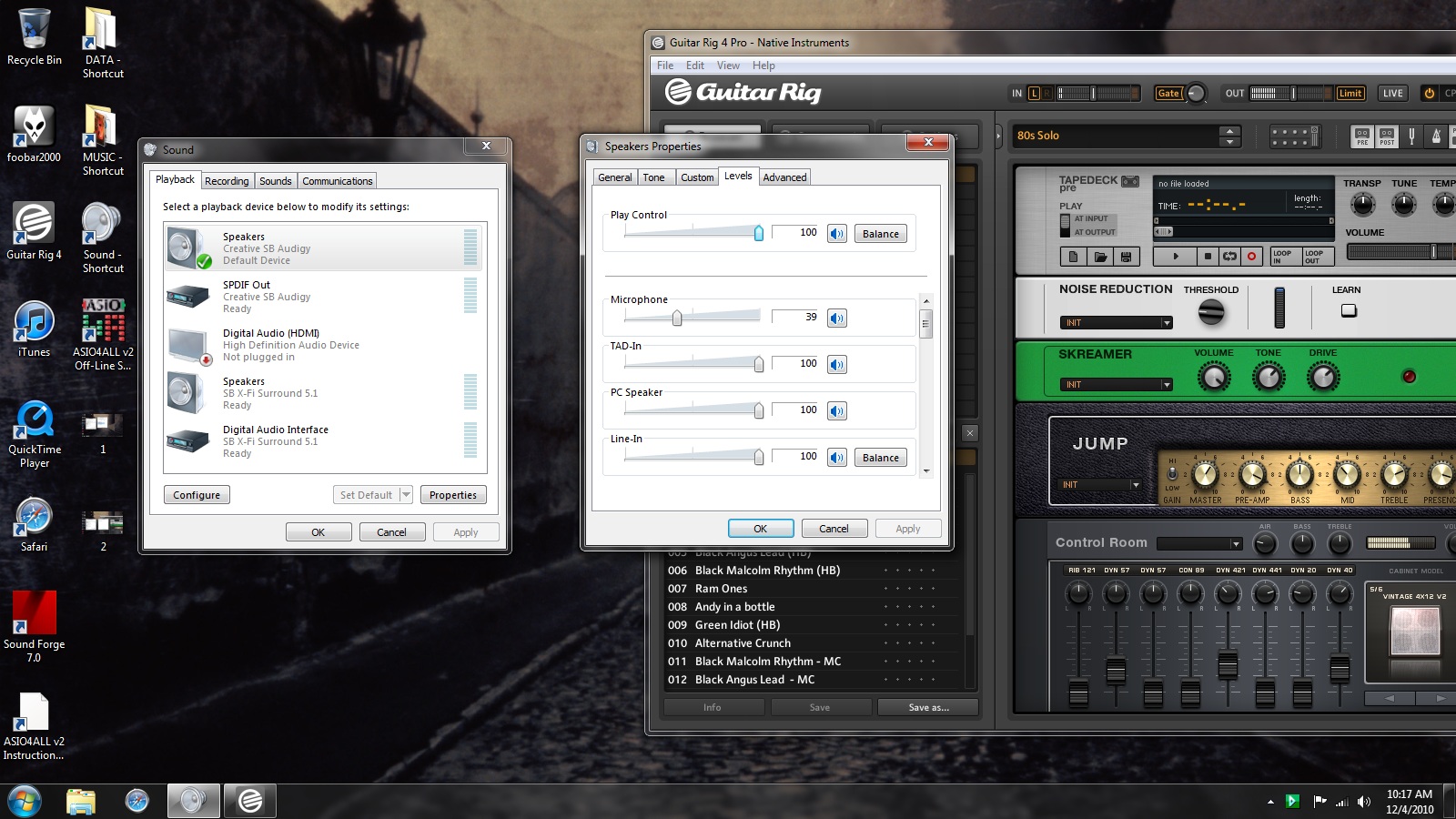Viewport: 1456px width, 819px height.
Task: Click Play Control Balance button
Action: [881, 234]
